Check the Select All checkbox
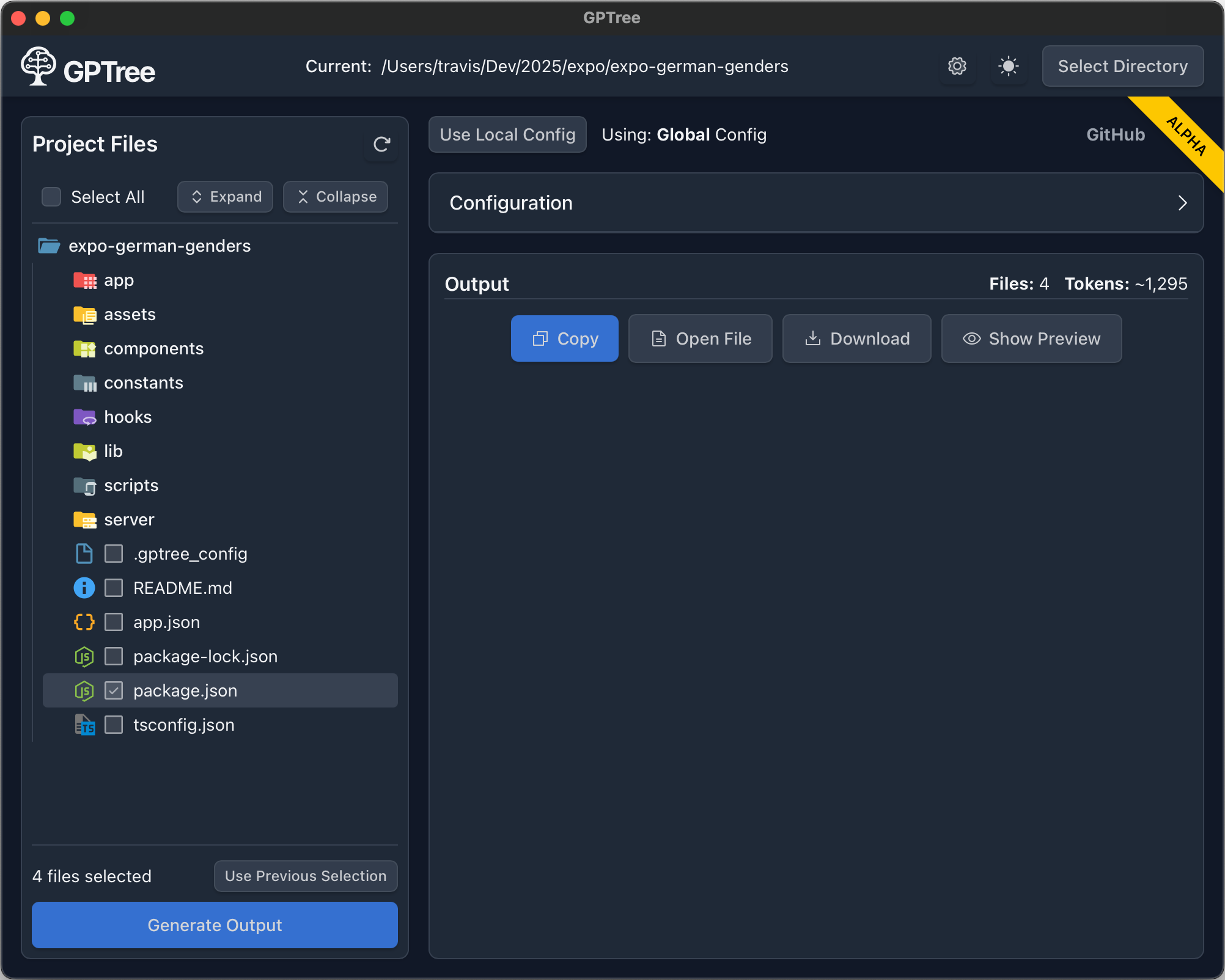The height and width of the screenshot is (980, 1225). tap(51, 197)
